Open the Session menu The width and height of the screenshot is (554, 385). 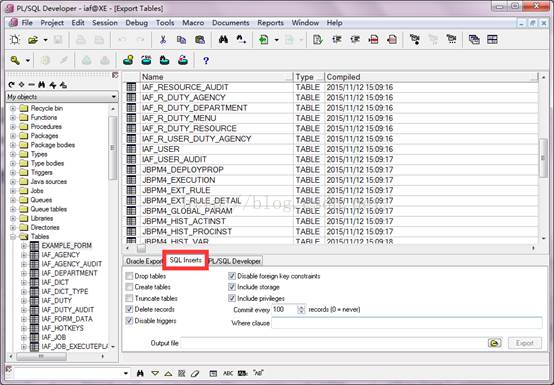105,23
